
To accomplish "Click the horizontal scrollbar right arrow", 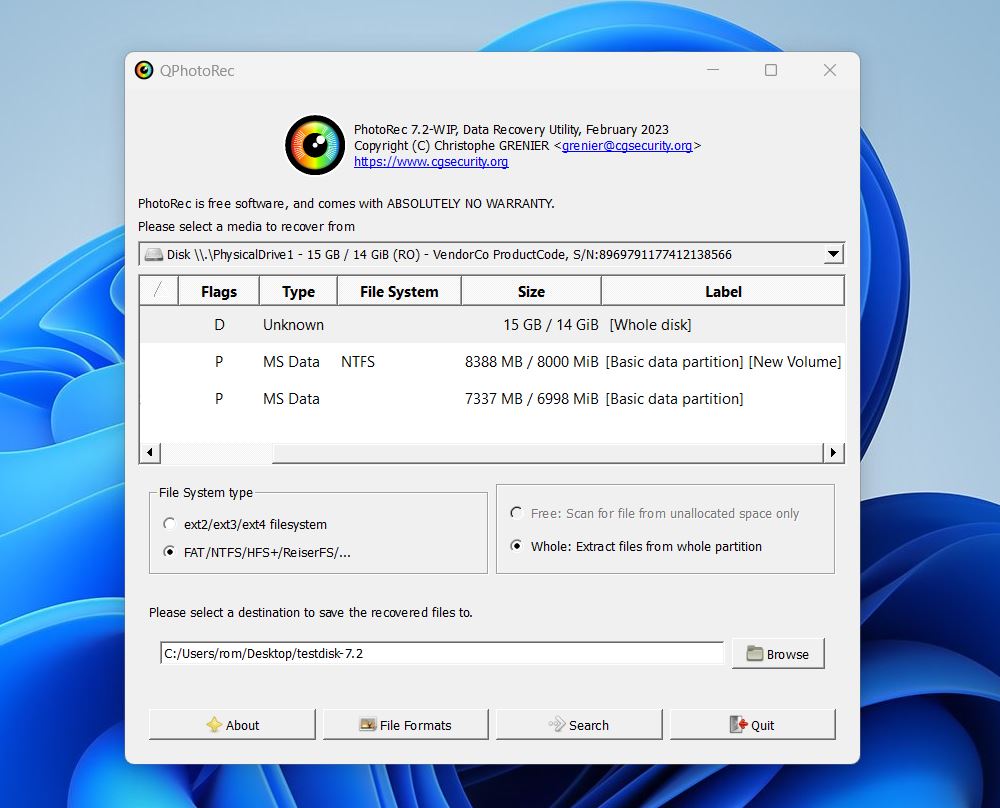I will point(833,453).
